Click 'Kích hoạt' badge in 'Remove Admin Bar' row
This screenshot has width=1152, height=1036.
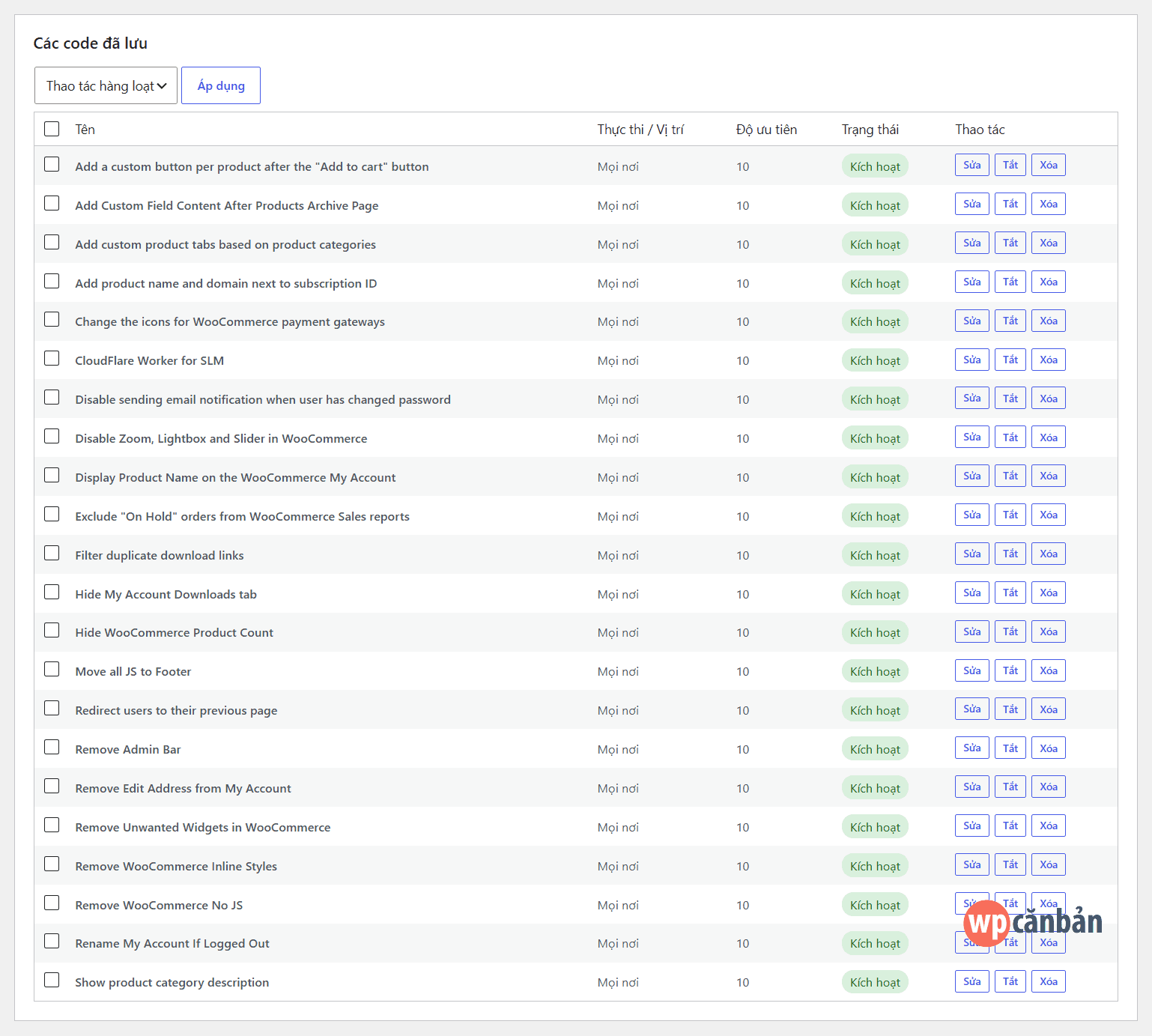pos(875,749)
